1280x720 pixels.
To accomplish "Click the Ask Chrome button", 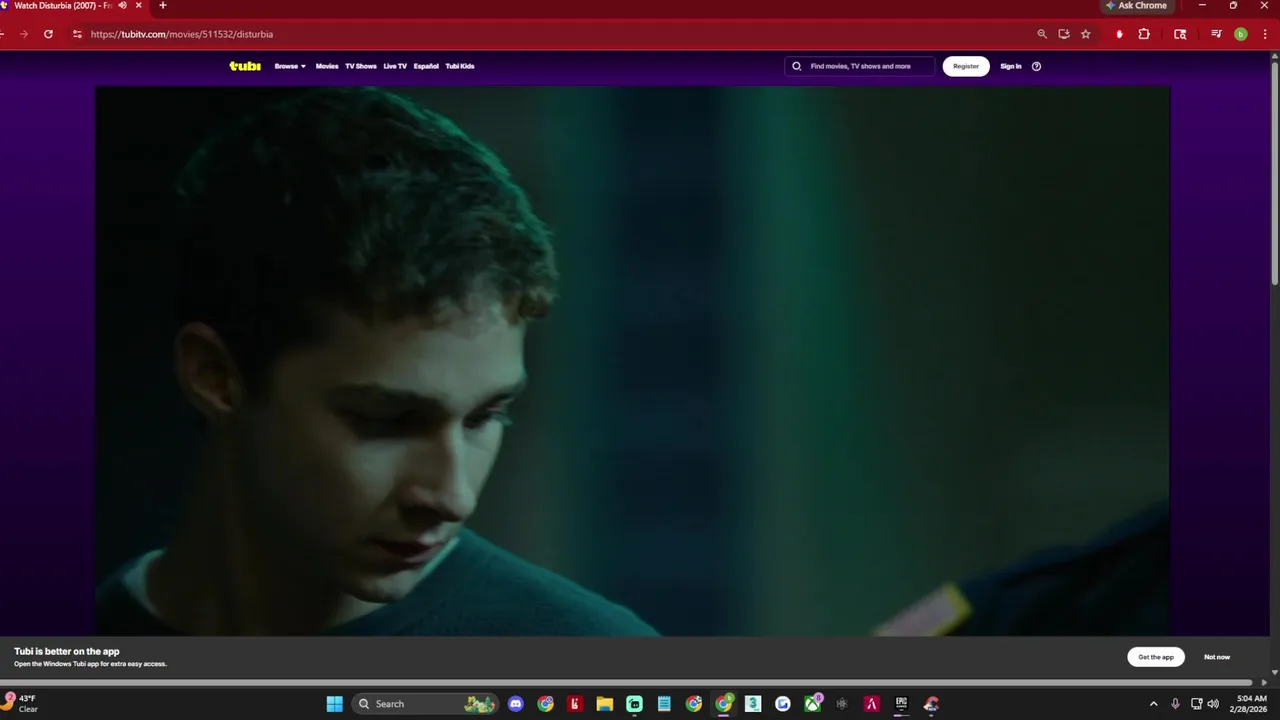I will pos(1136,6).
